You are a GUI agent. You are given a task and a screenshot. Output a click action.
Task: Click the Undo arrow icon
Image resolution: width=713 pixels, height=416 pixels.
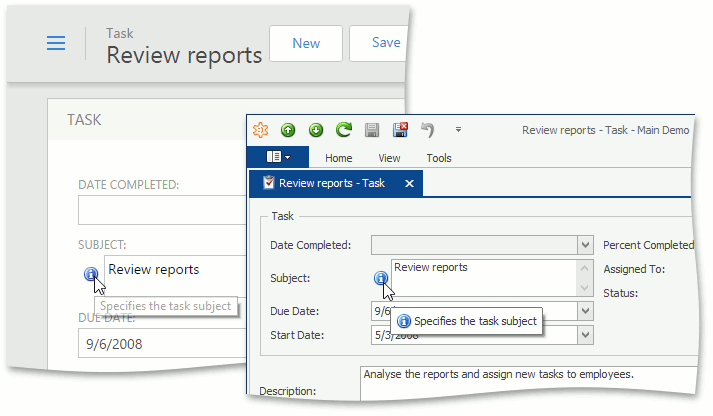click(x=427, y=130)
